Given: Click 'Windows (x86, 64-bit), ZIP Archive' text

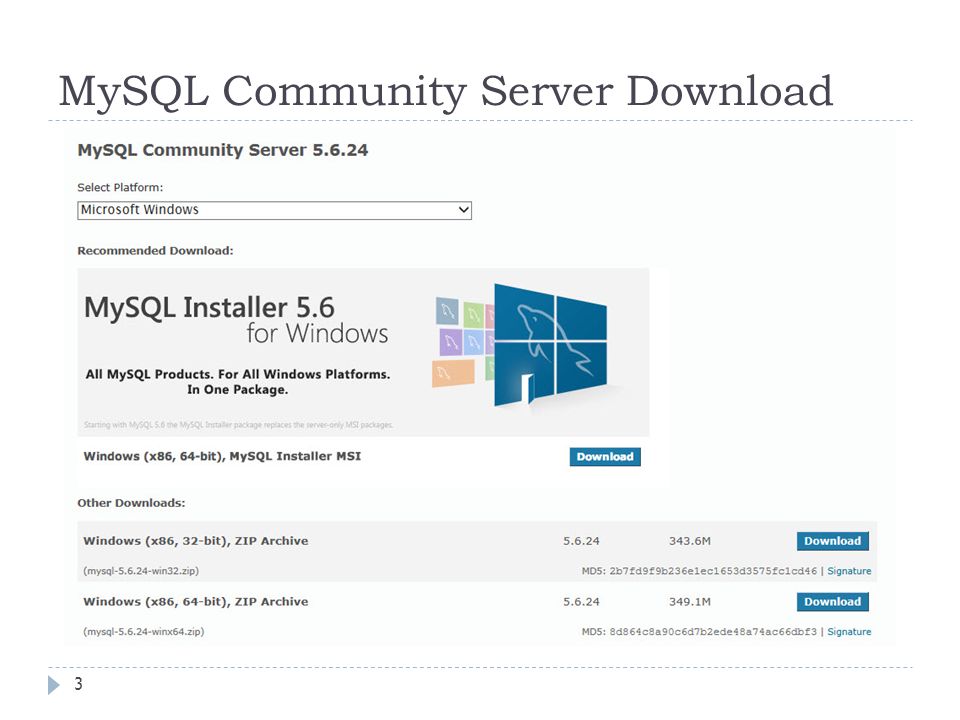Looking at the screenshot, I should pyautogui.click(x=196, y=601).
